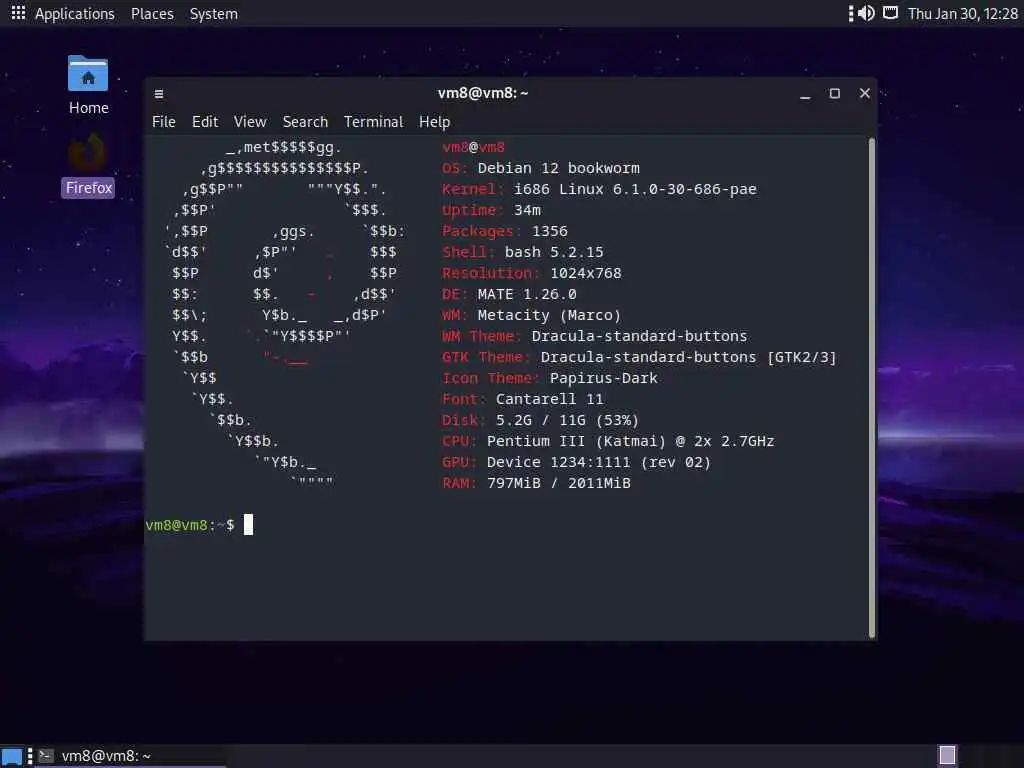Click the Font value 'Cantarell 11'

click(549, 398)
